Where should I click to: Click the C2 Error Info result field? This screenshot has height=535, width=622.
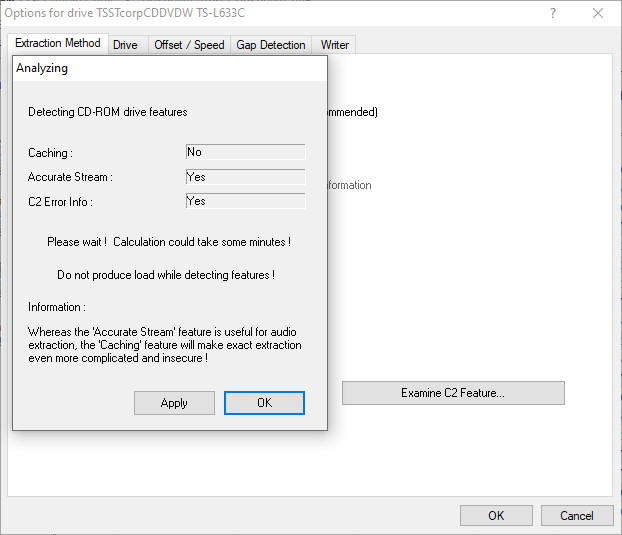click(x=245, y=201)
